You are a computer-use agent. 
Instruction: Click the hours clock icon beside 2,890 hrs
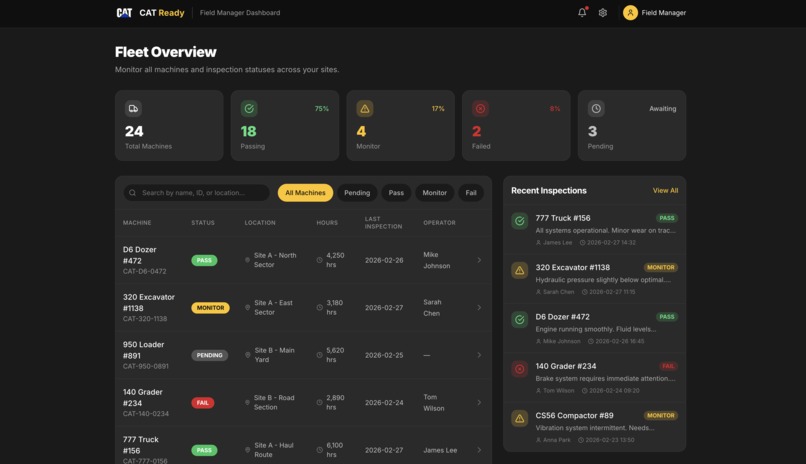click(319, 402)
